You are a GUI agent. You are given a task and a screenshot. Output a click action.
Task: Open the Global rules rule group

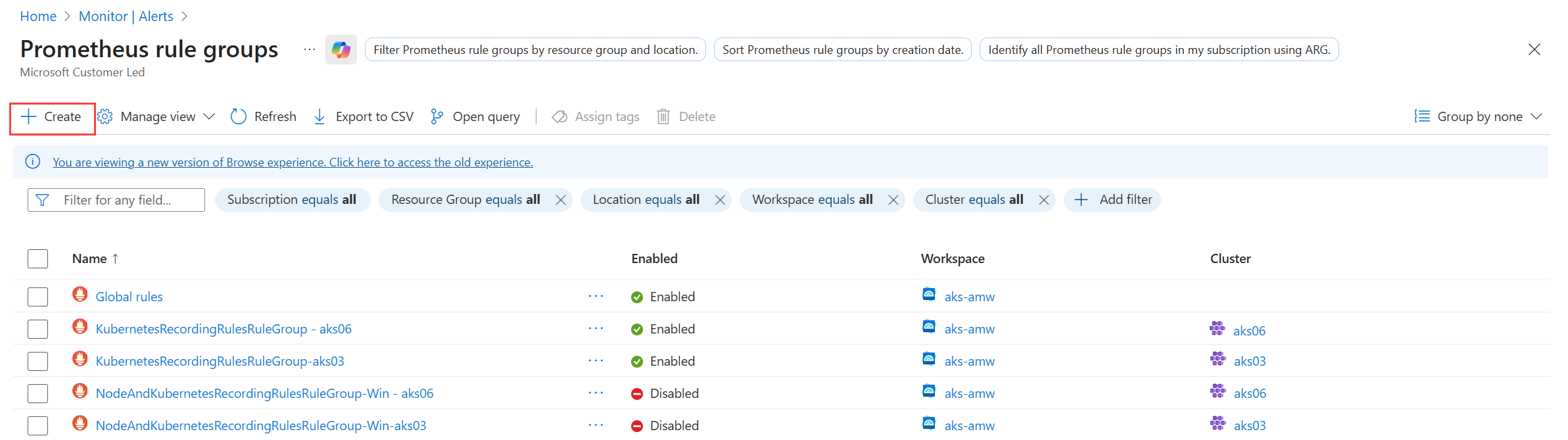[130, 297]
